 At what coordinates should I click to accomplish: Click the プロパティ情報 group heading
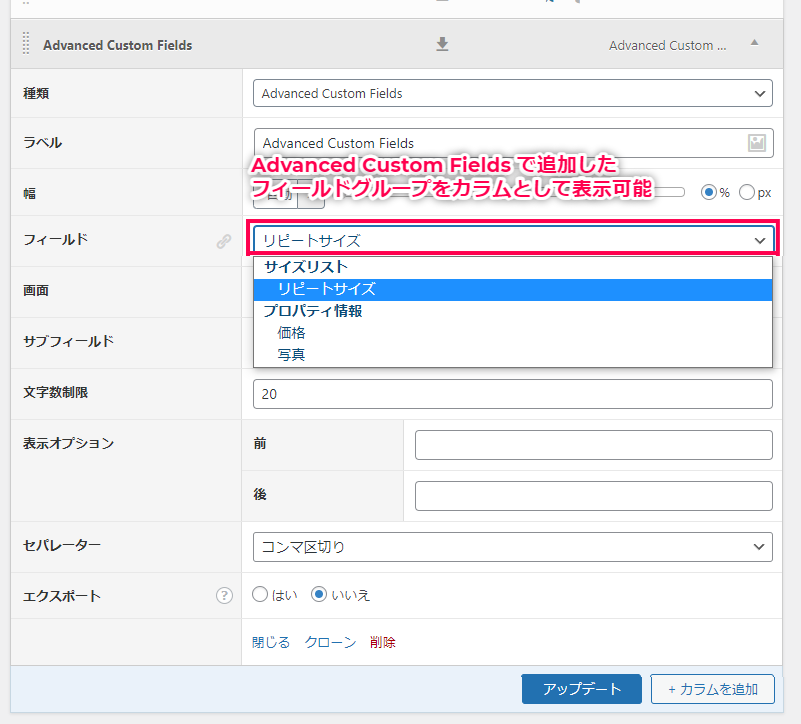click(x=313, y=311)
